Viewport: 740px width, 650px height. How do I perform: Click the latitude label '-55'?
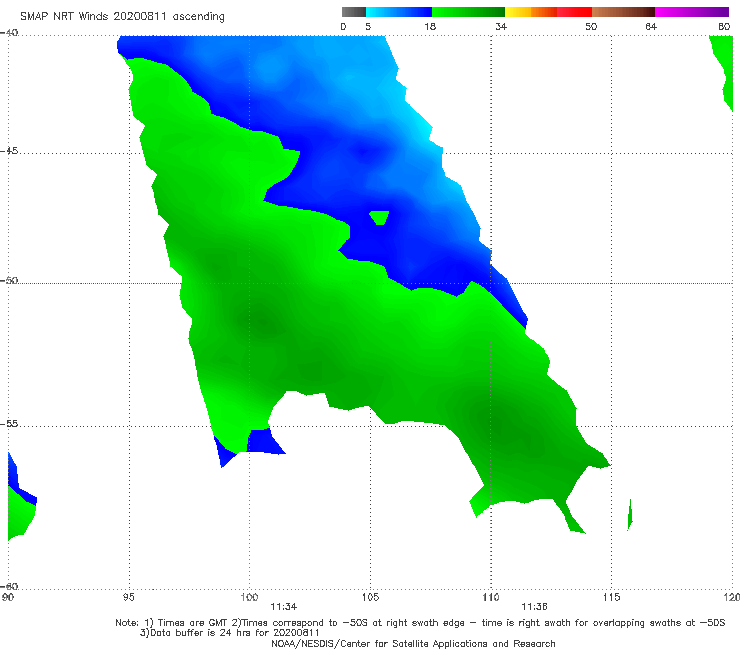[9, 423]
